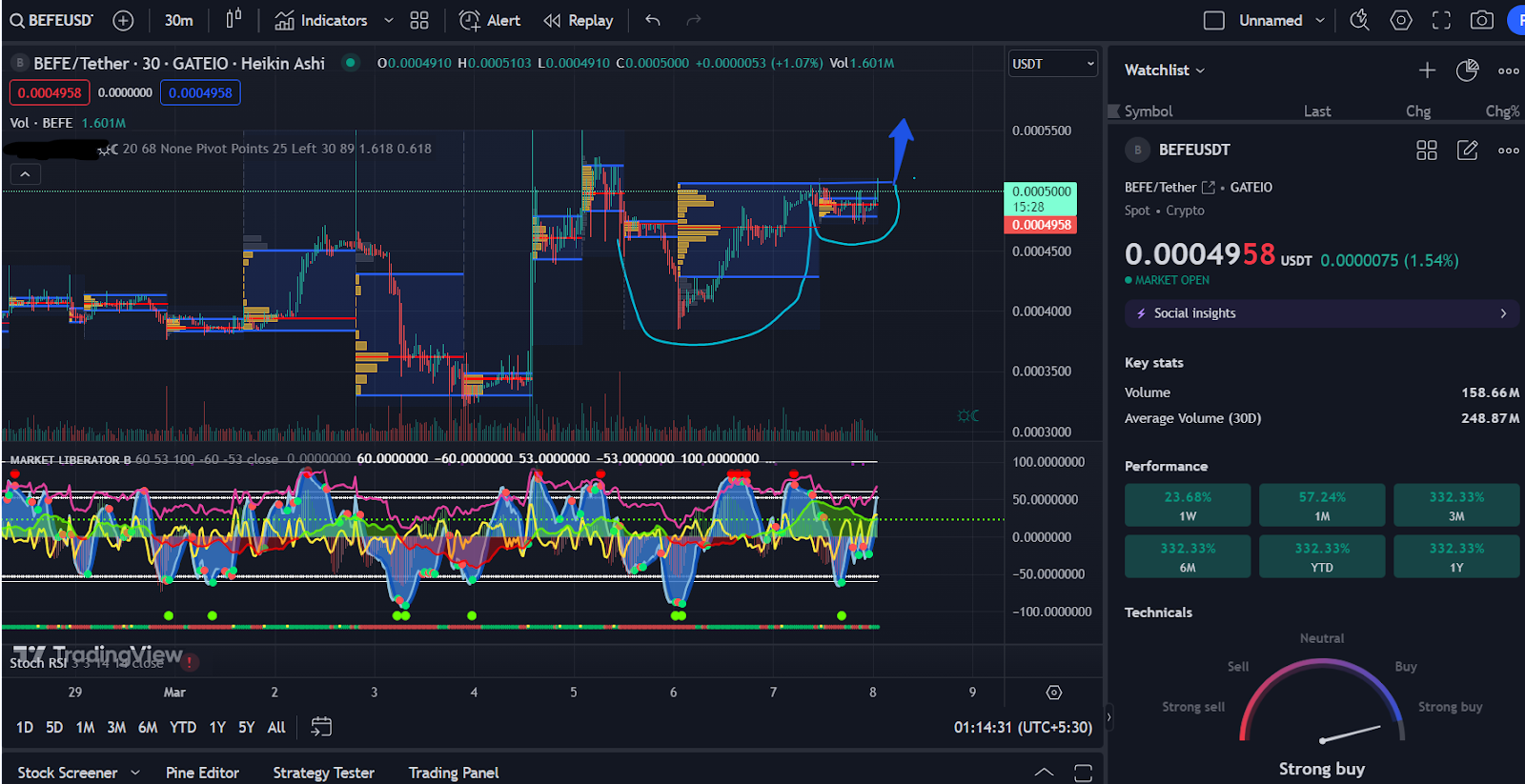Sort watchlist by Symbol column
This screenshot has height=784, width=1525.
(1149, 111)
